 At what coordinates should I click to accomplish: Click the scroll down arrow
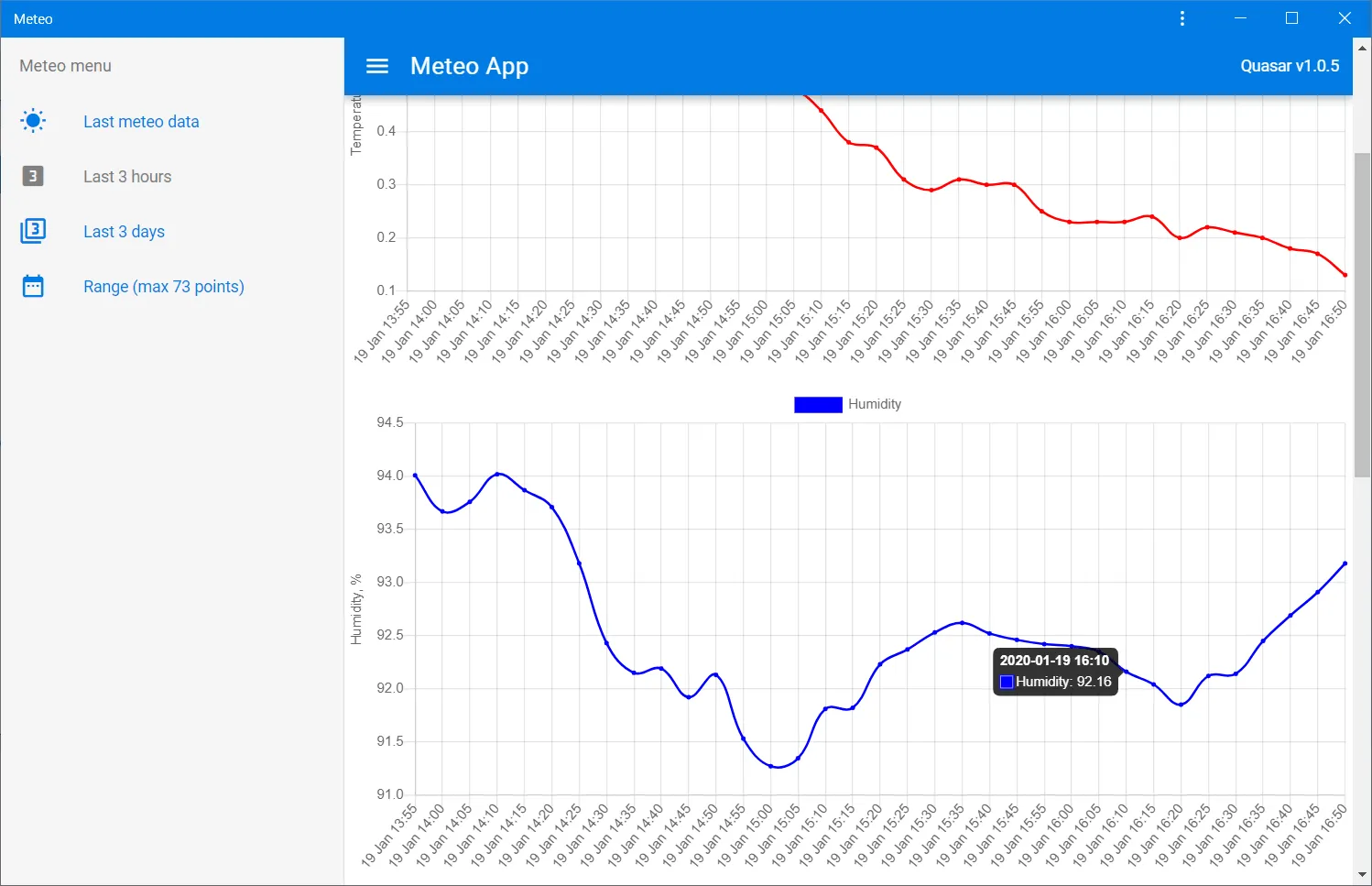point(1362,875)
